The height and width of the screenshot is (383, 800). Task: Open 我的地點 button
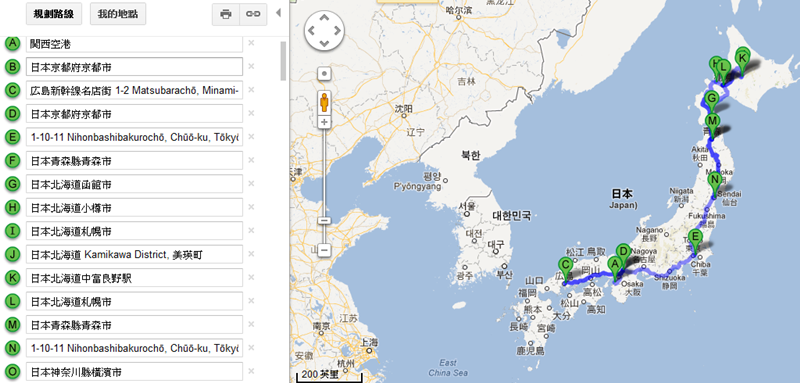(x=118, y=14)
